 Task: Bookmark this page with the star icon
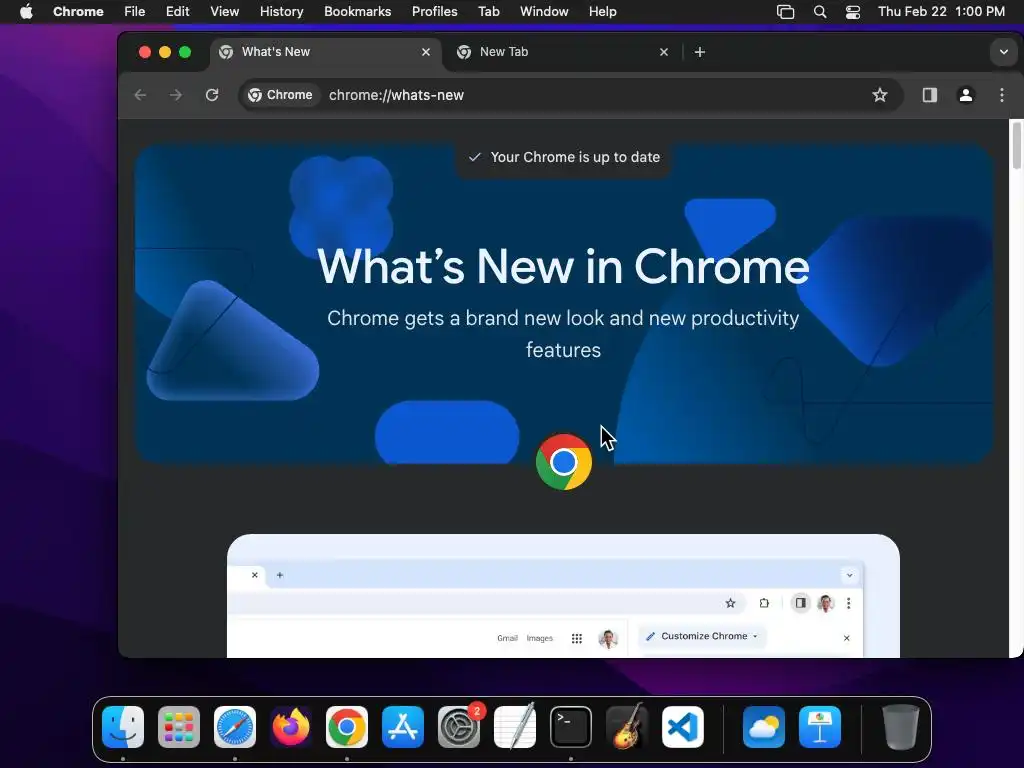[x=880, y=95]
